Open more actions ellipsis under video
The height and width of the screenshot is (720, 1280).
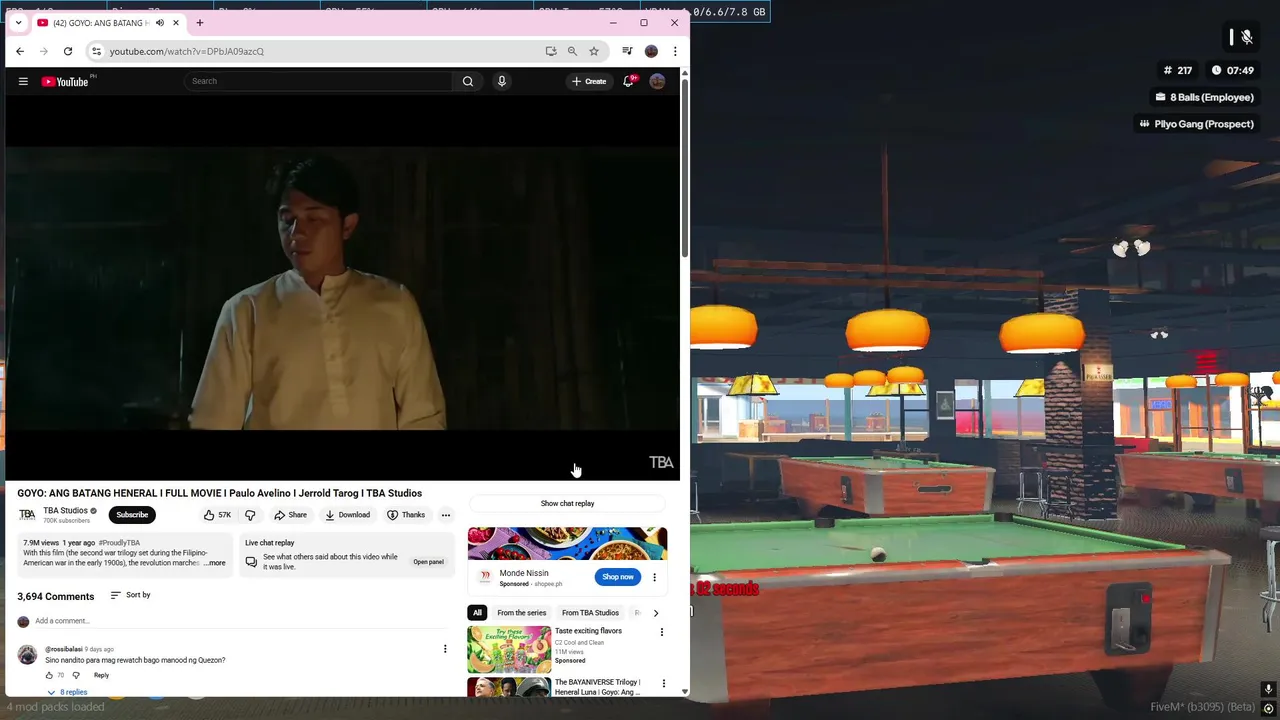446,515
